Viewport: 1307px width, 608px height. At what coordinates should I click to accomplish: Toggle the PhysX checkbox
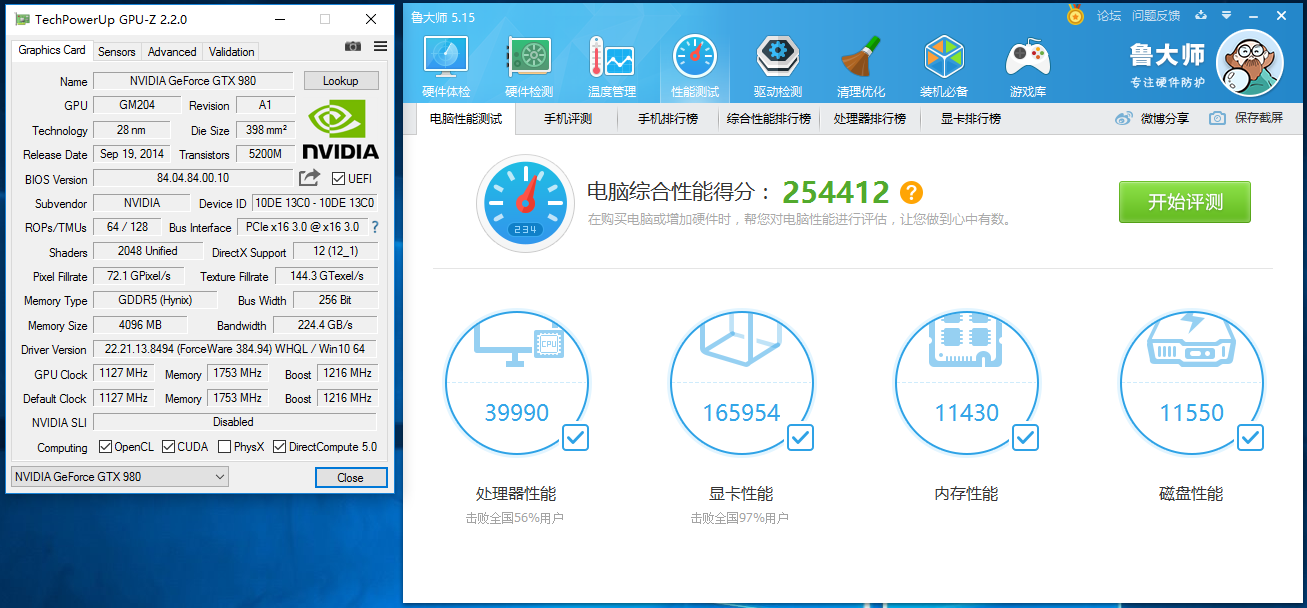[x=225, y=447]
